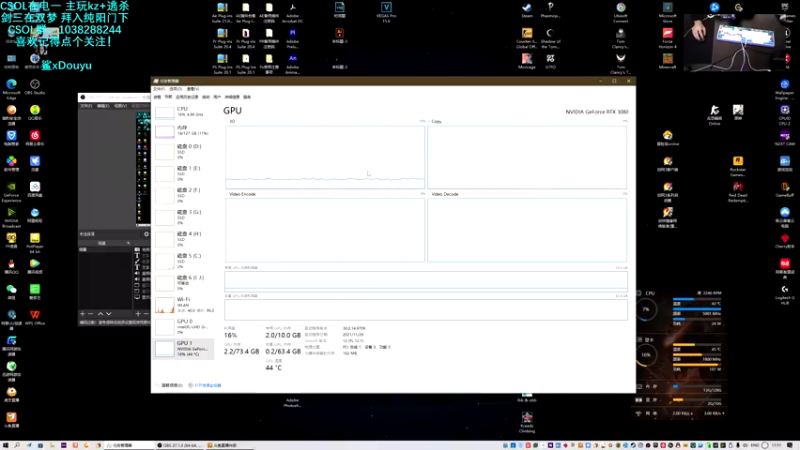
Task: Switch to OBS via taskbar button
Action: 179,445
